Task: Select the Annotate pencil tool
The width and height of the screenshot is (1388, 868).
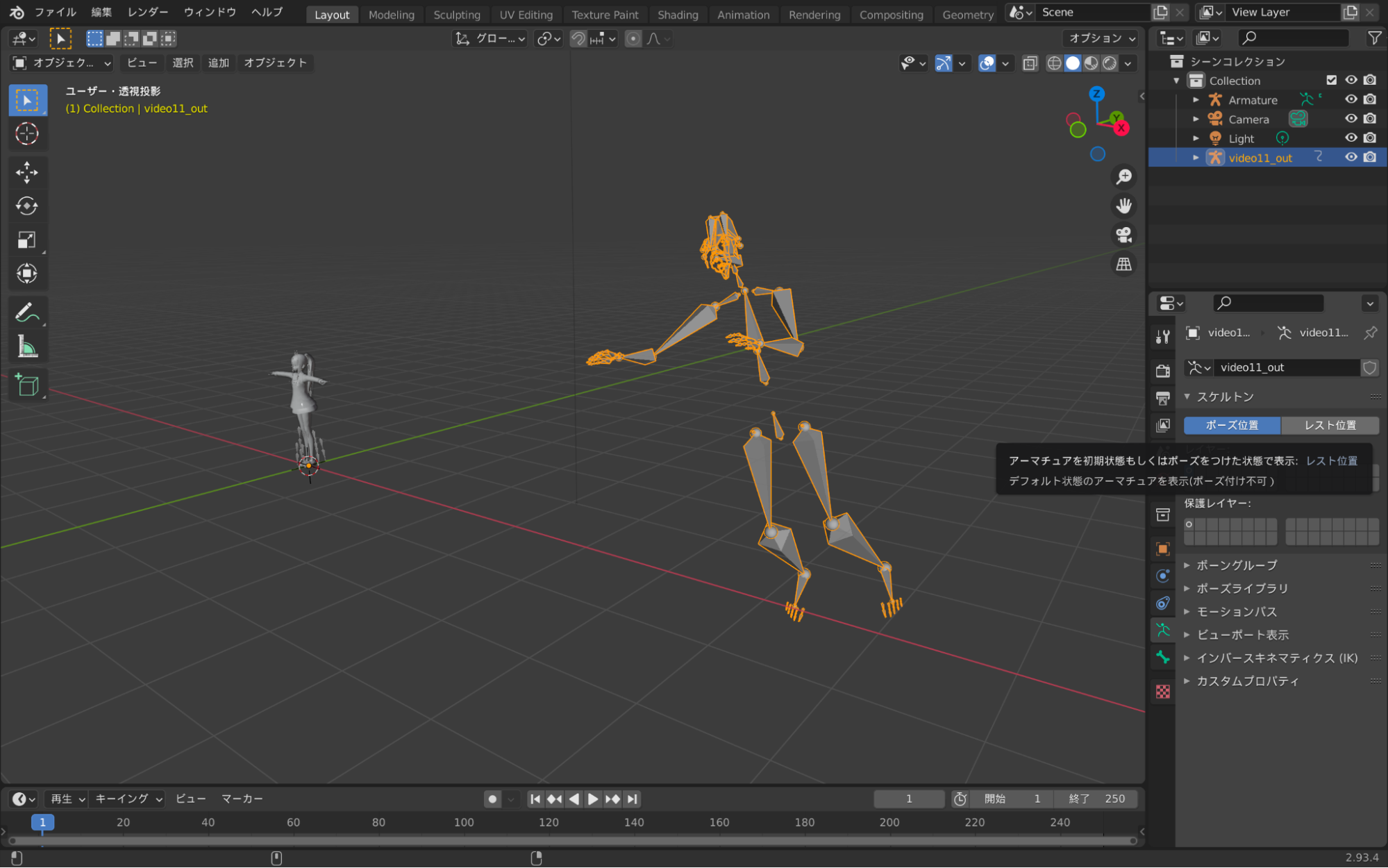Action: pos(27,312)
